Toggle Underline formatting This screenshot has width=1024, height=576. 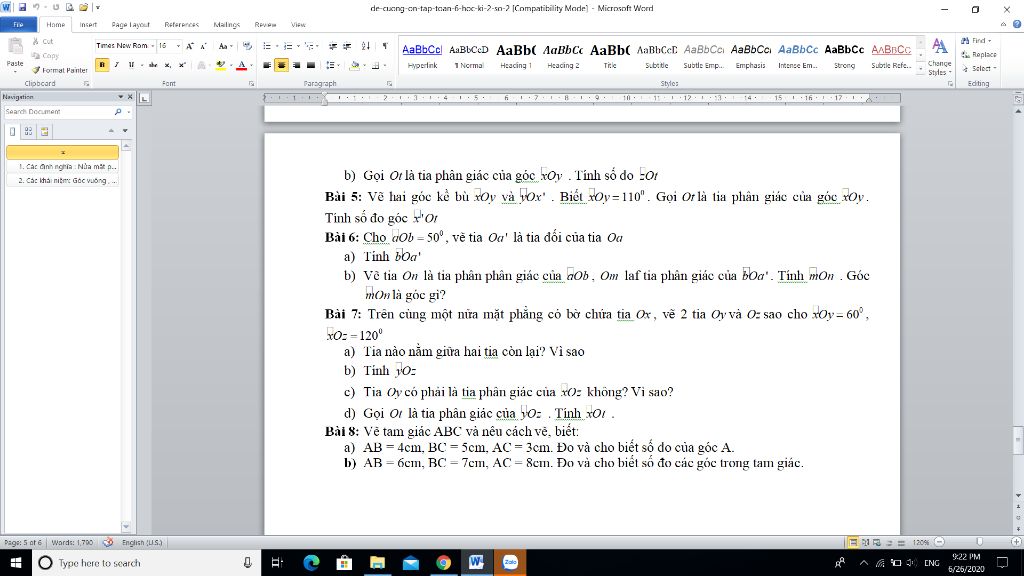pyautogui.click(x=131, y=65)
